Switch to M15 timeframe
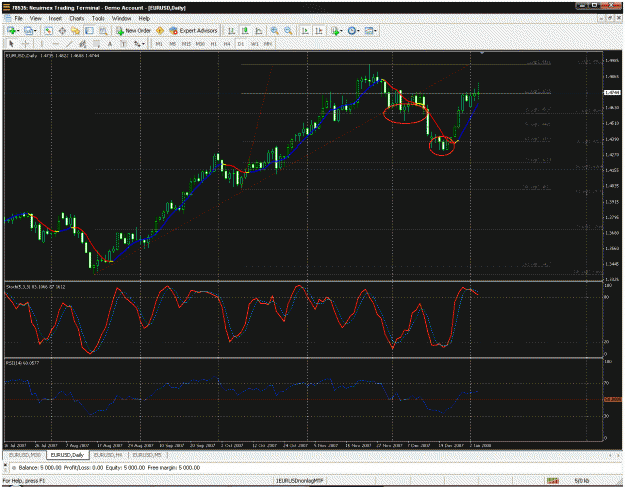Viewport: 625px width, 487px height. click(186, 44)
